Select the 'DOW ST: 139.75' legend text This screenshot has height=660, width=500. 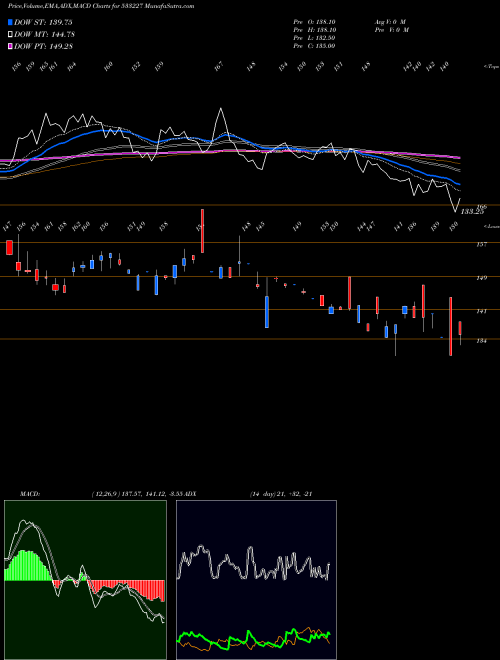[x=43, y=22]
